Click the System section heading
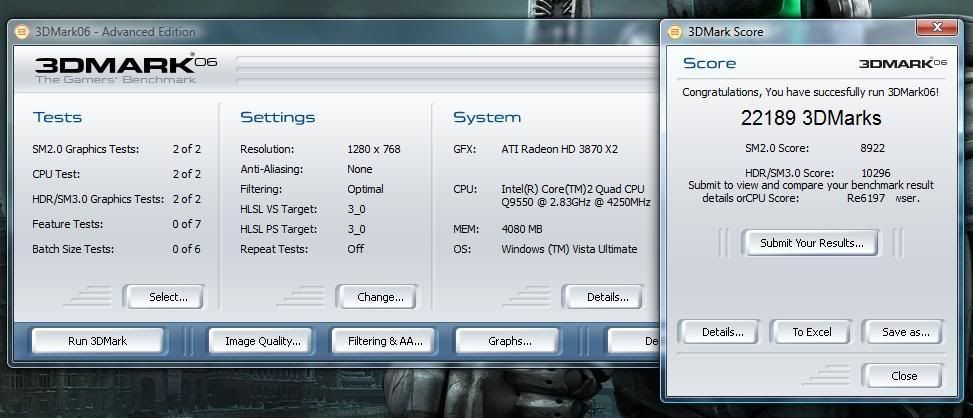 (x=487, y=117)
